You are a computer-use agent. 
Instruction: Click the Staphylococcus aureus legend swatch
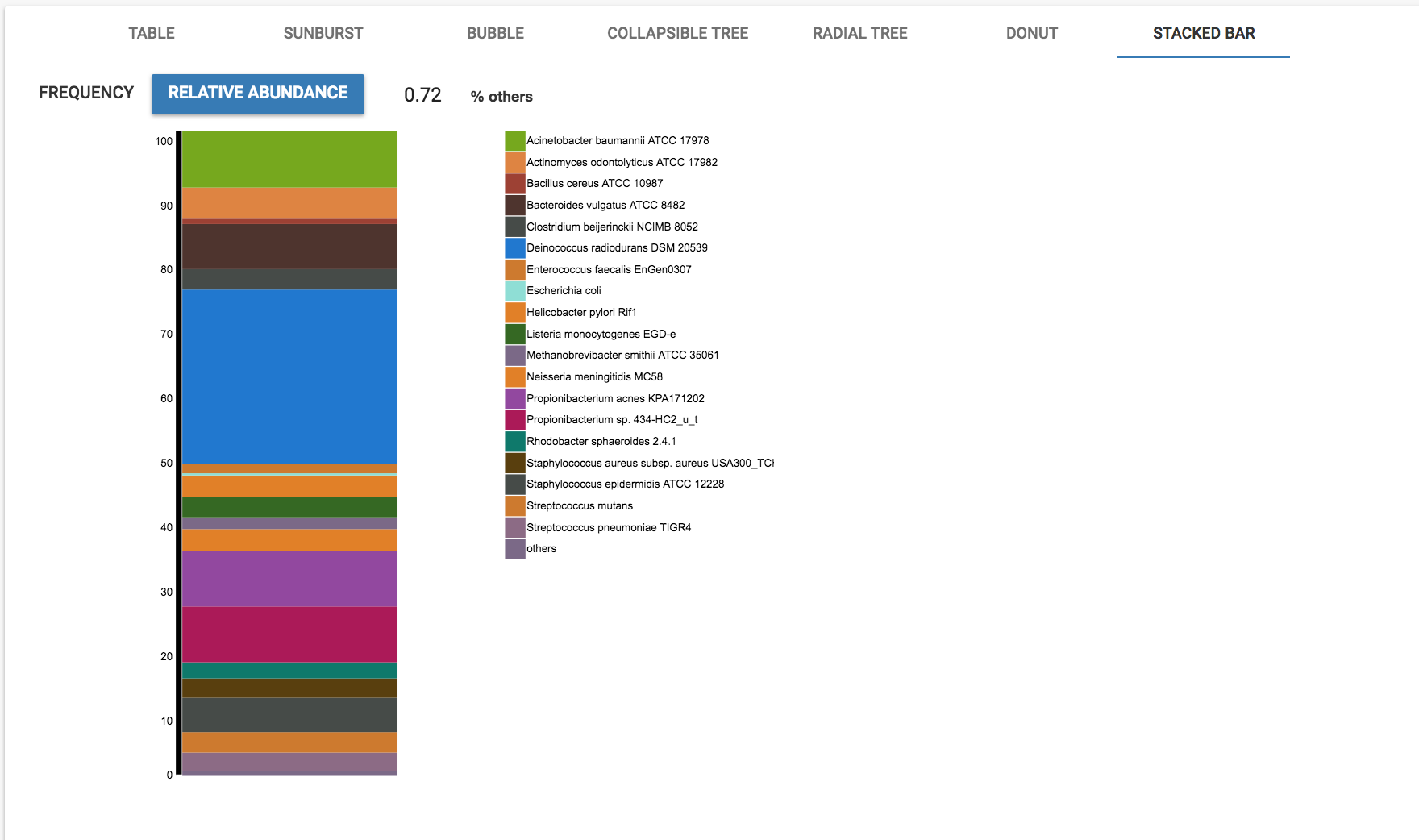point(515,463)
